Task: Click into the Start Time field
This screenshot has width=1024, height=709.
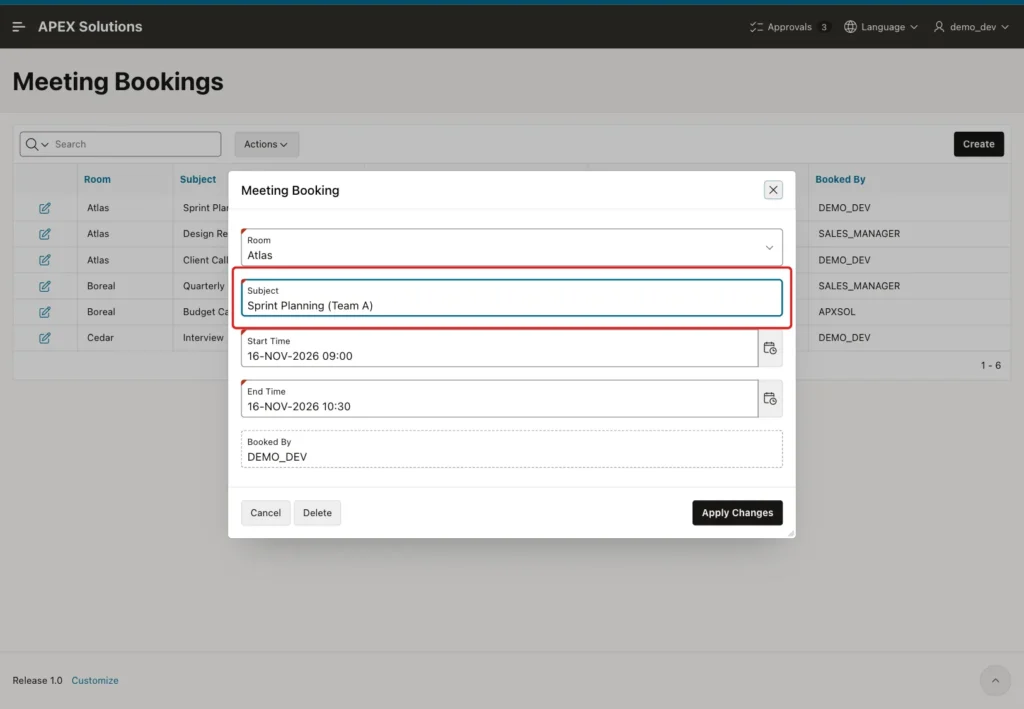Action: (x=500, y=348)
